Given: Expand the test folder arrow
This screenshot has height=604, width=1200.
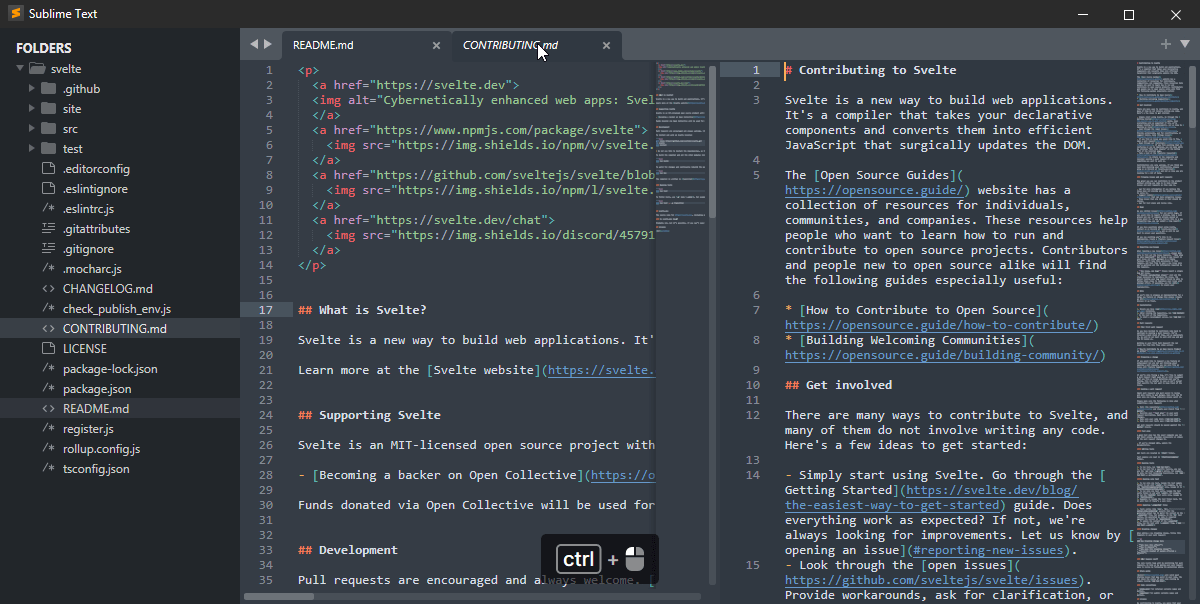Looking at the screenshot, I should pyautogui.click(x=33, y=149).
